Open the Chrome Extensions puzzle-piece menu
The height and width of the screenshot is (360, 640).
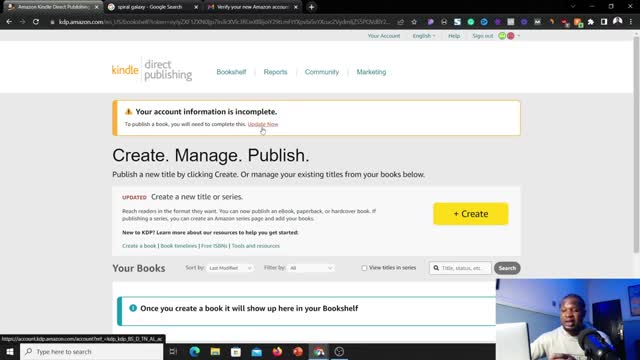(591, 22)
